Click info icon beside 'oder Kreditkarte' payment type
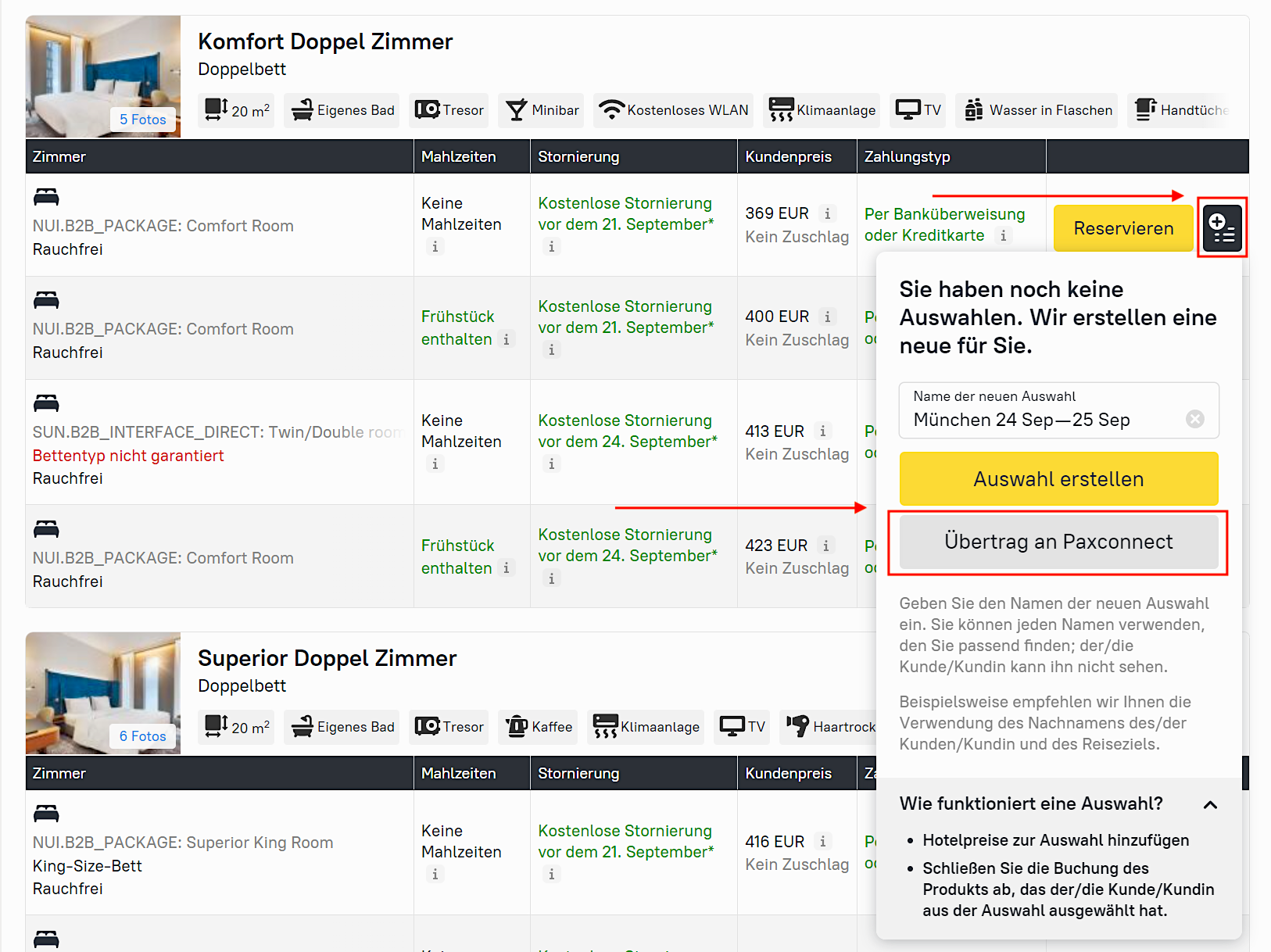The image size is (1271, 952). tap(1003, 235)
